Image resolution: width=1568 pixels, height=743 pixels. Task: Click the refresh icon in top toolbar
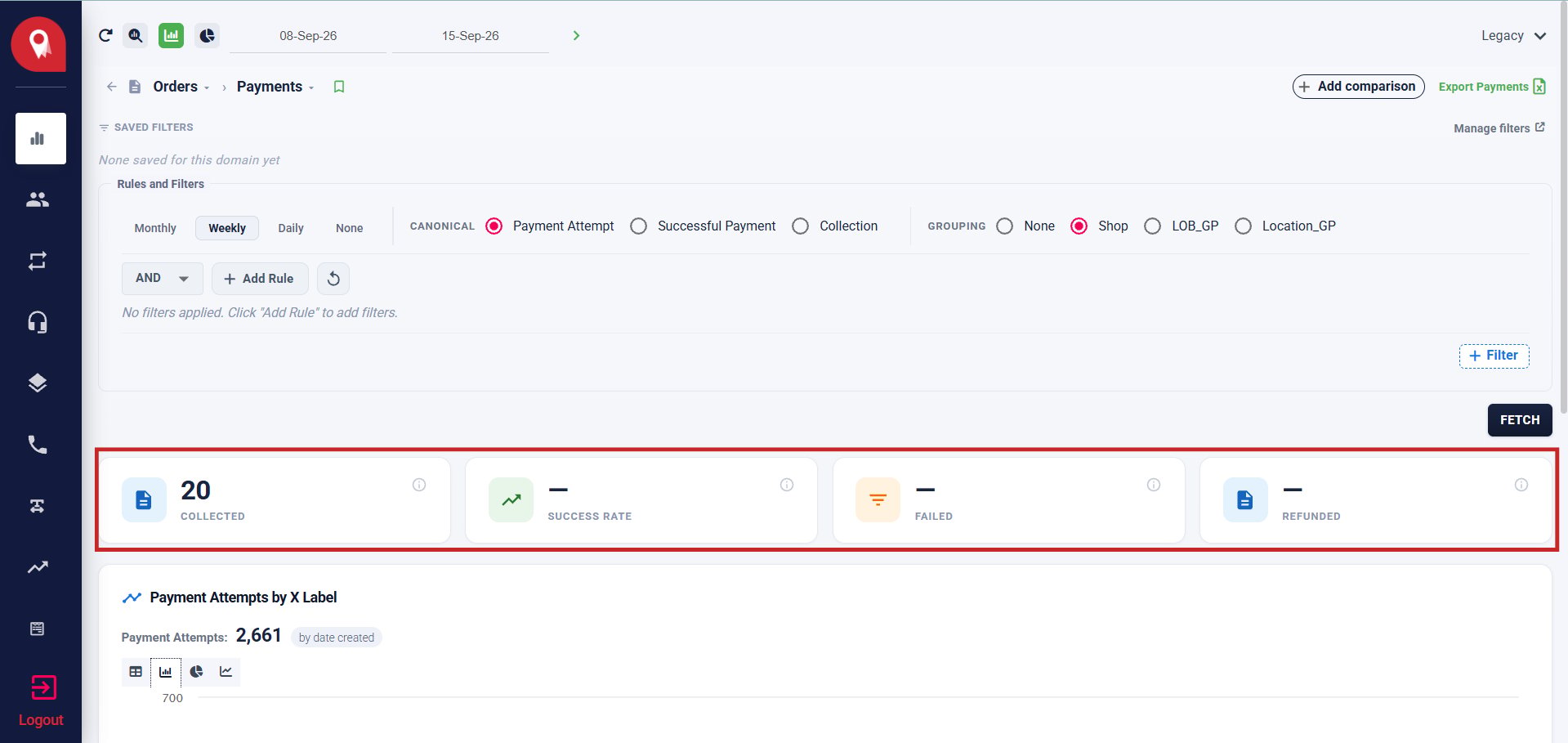(x=105, y=35)
